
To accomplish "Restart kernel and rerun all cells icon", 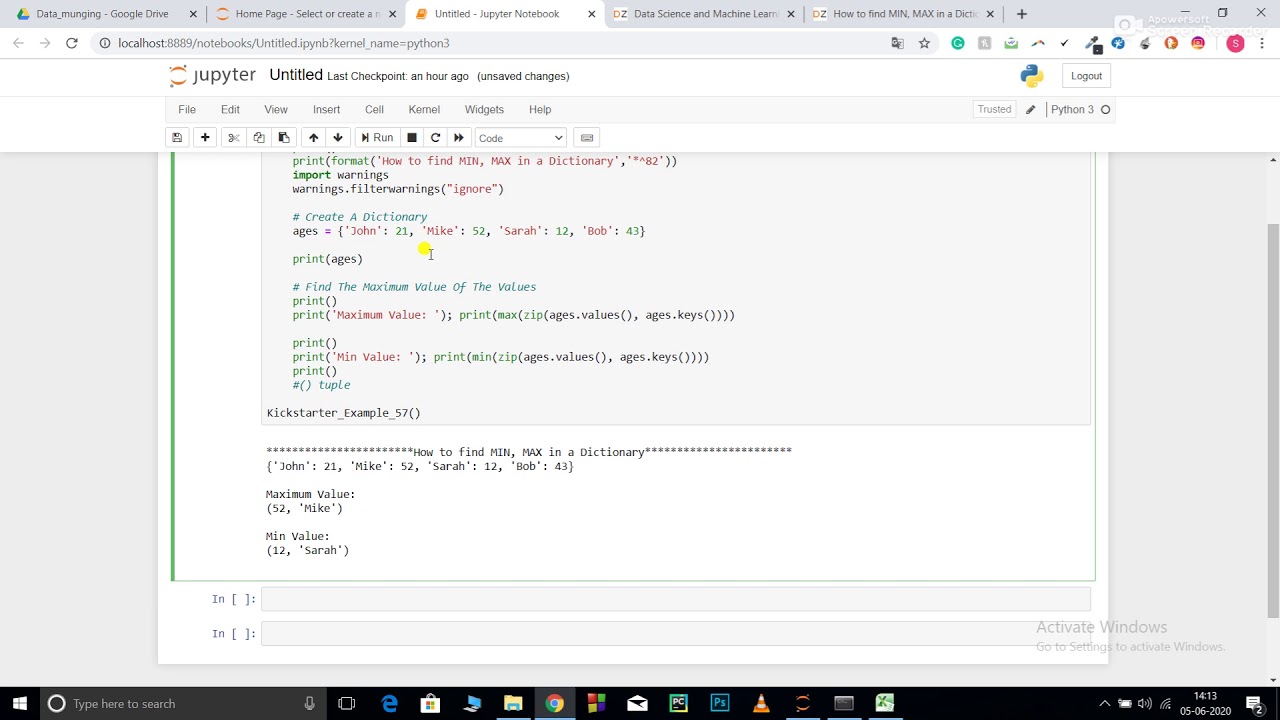I will [459, 138].
